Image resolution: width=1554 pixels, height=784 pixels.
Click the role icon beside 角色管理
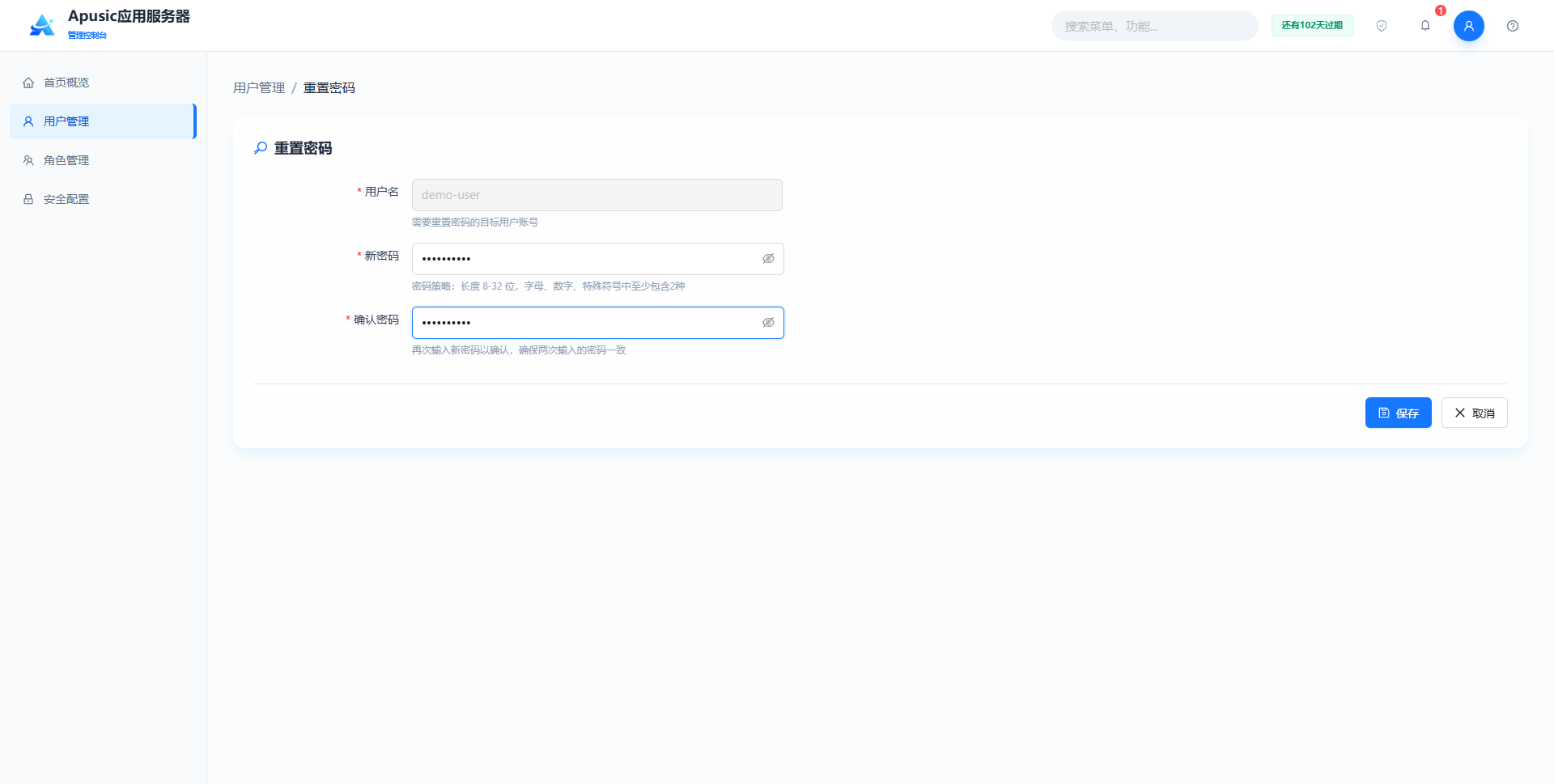28,160
